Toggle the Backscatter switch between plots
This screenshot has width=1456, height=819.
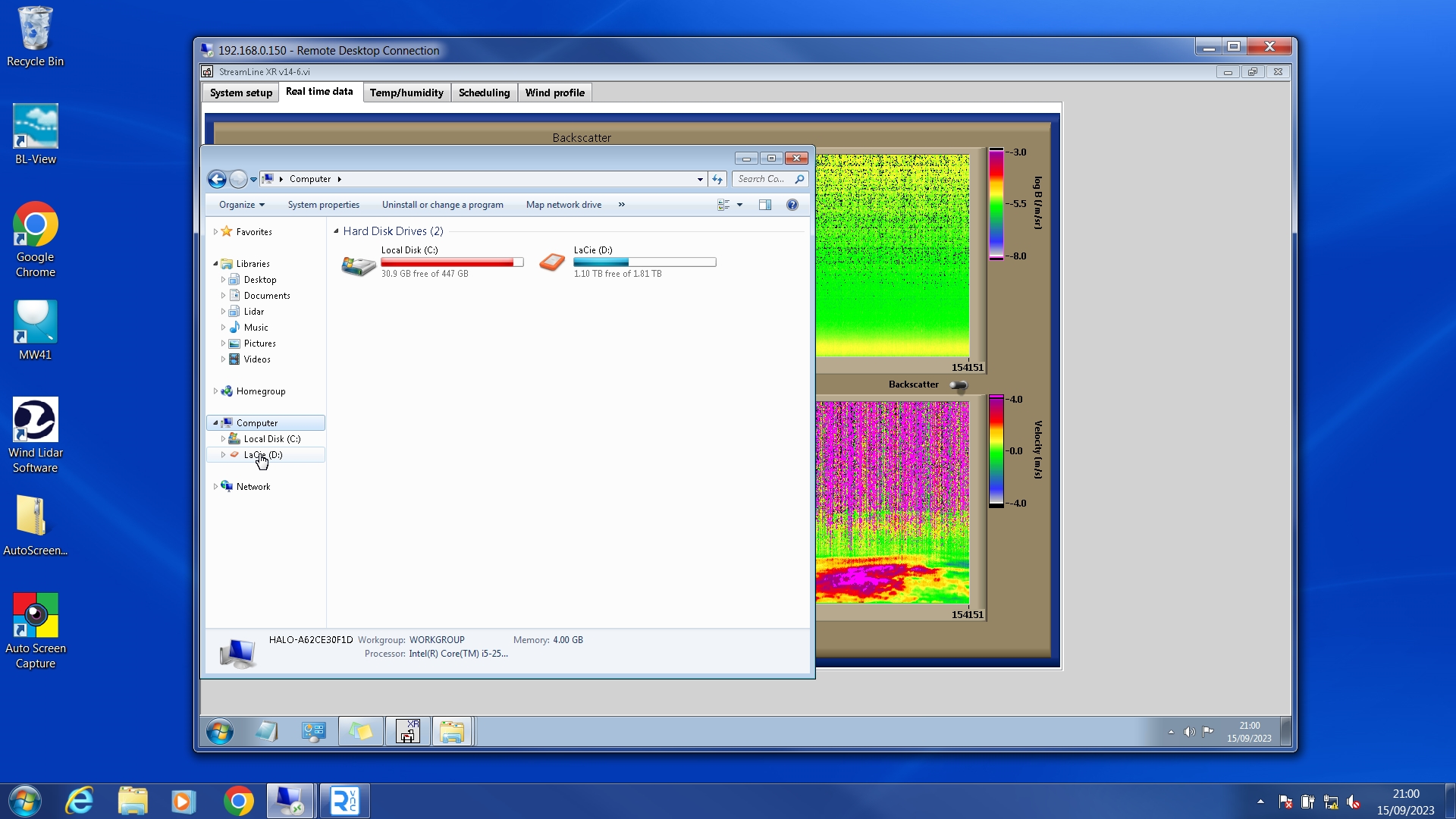coord(959,385)
